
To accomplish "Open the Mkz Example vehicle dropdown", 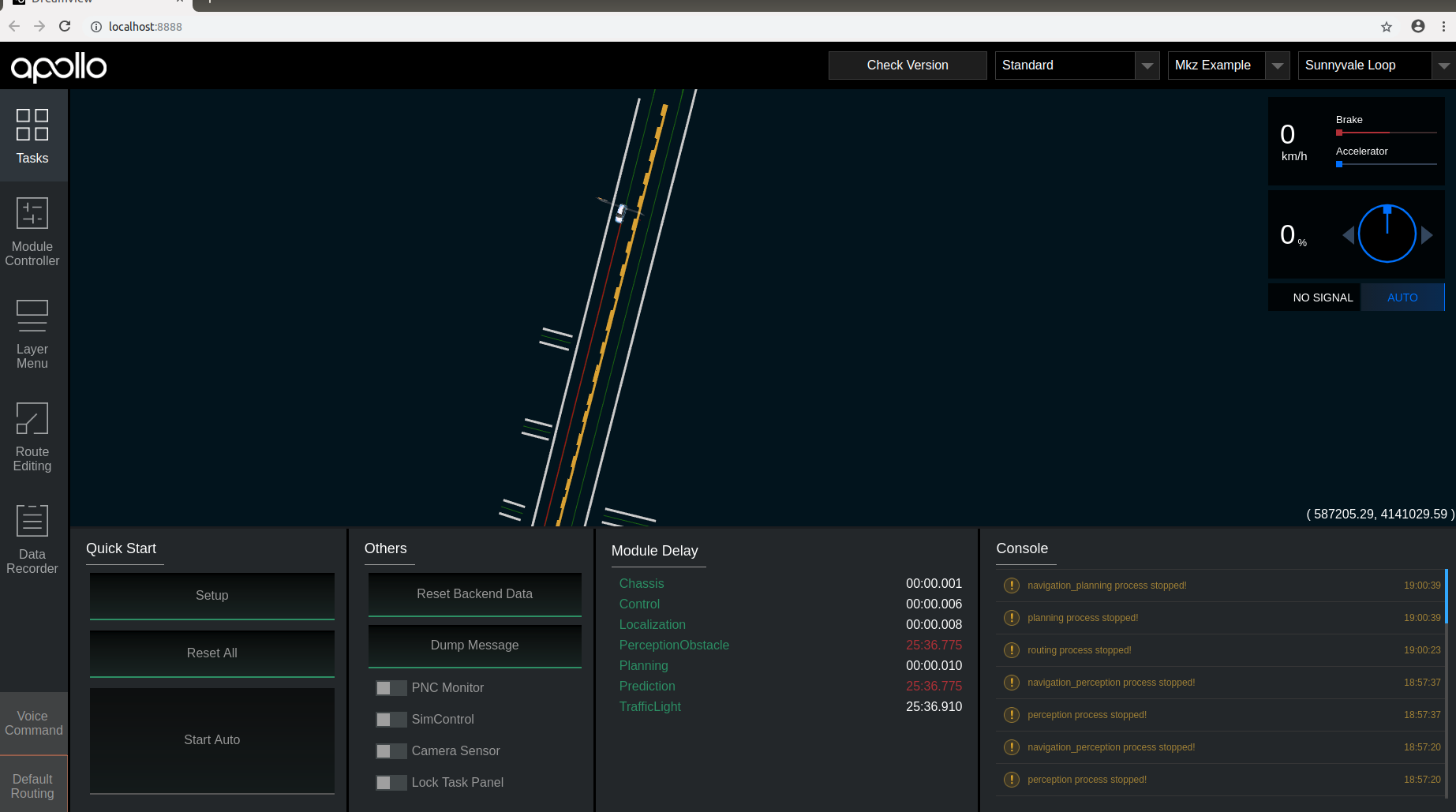I will click(1229, 65).
